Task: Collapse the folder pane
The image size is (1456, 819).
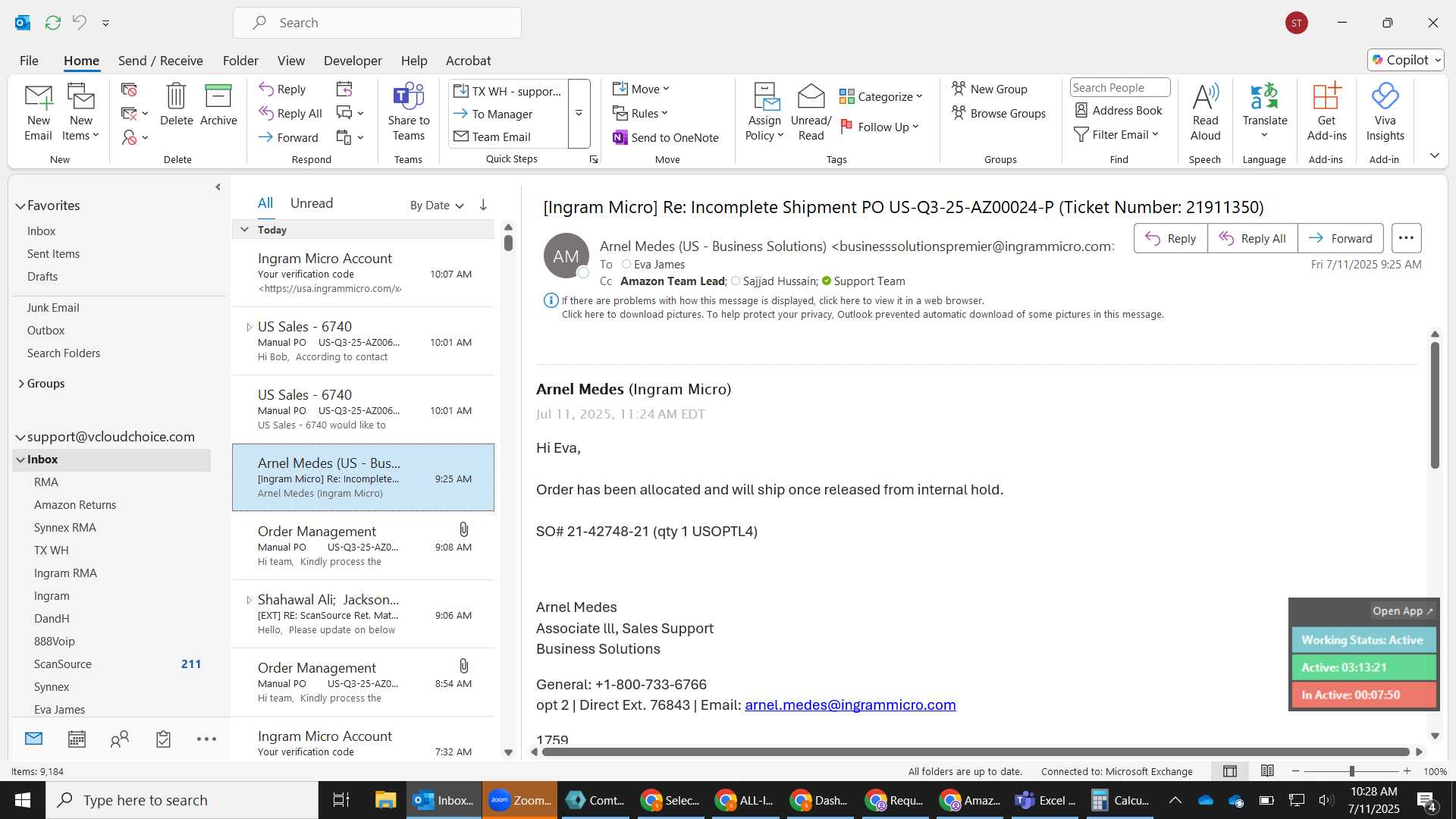Action: [x=218, y=187]
